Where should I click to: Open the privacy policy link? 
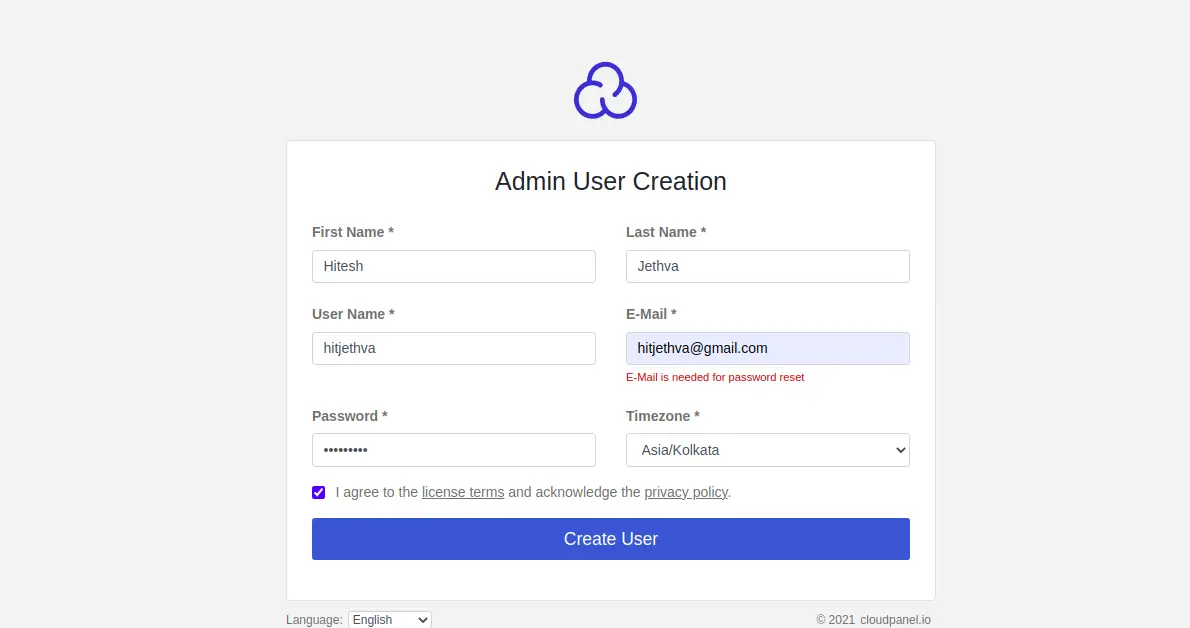(686, 492)
